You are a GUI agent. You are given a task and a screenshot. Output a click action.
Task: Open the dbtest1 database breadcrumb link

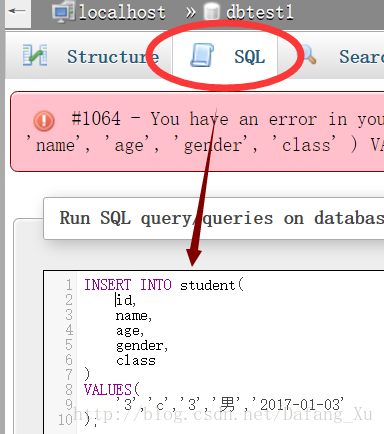pos(260,13)
